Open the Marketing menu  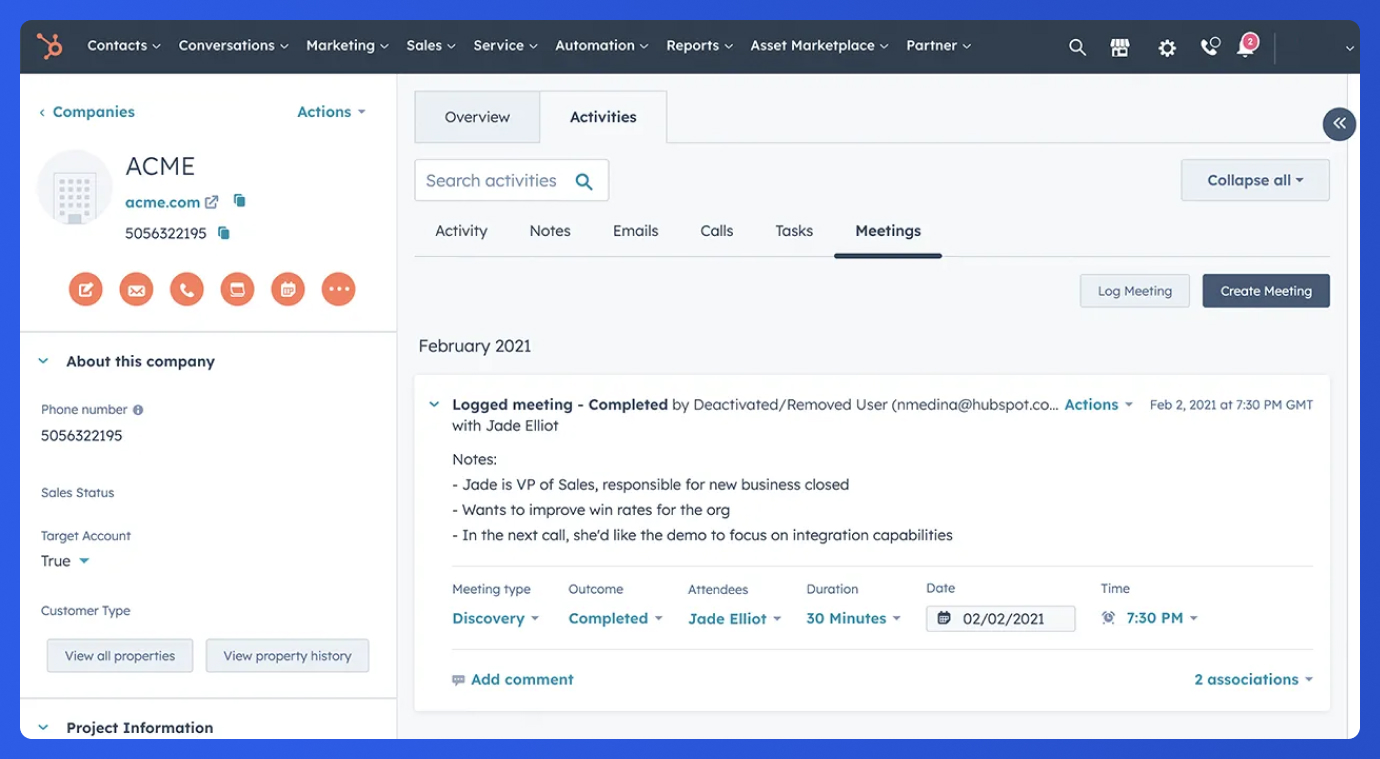pyautogui.click(x=348, y=46)
